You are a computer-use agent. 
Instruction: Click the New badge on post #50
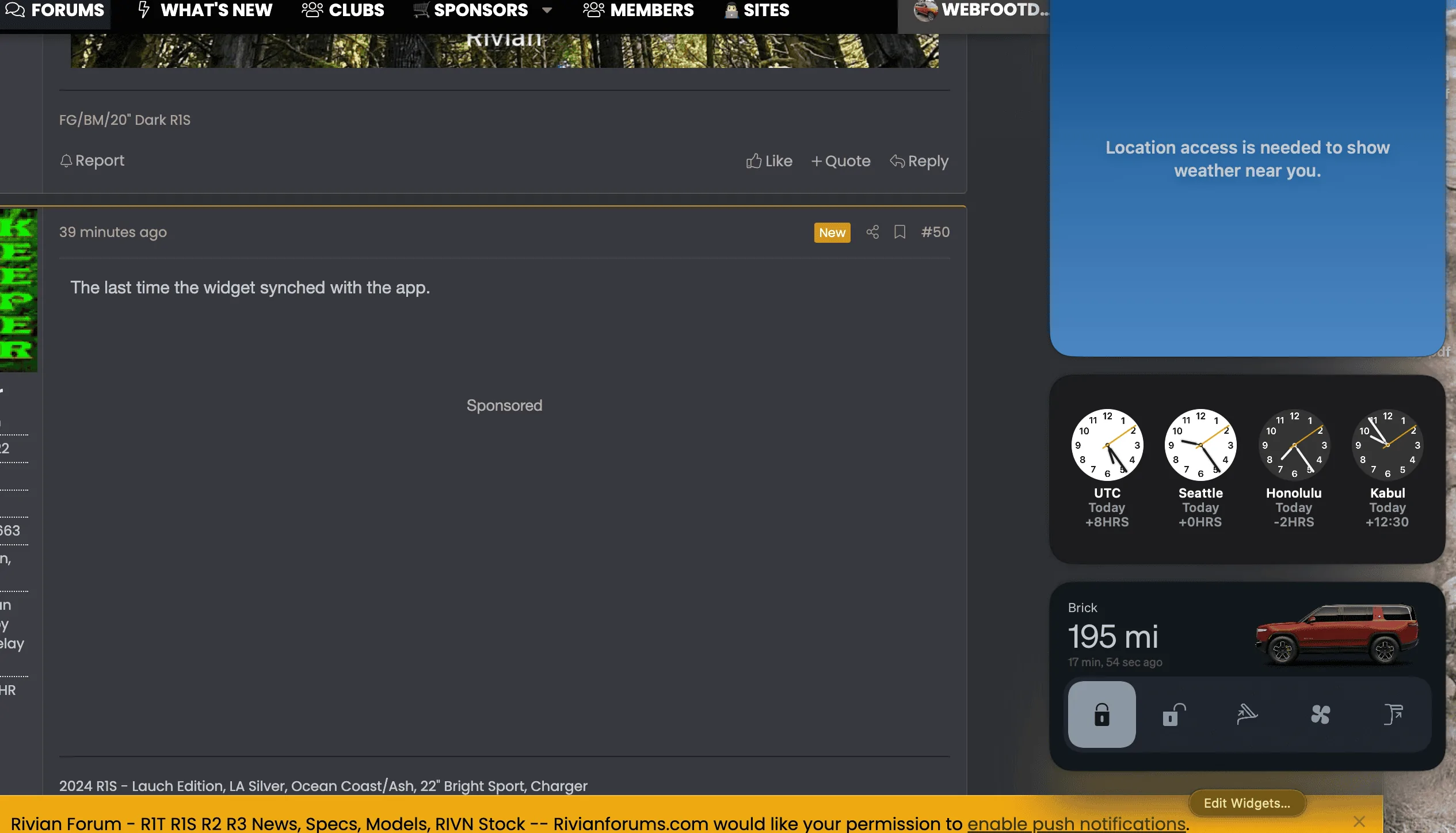(x=832, y=232)
